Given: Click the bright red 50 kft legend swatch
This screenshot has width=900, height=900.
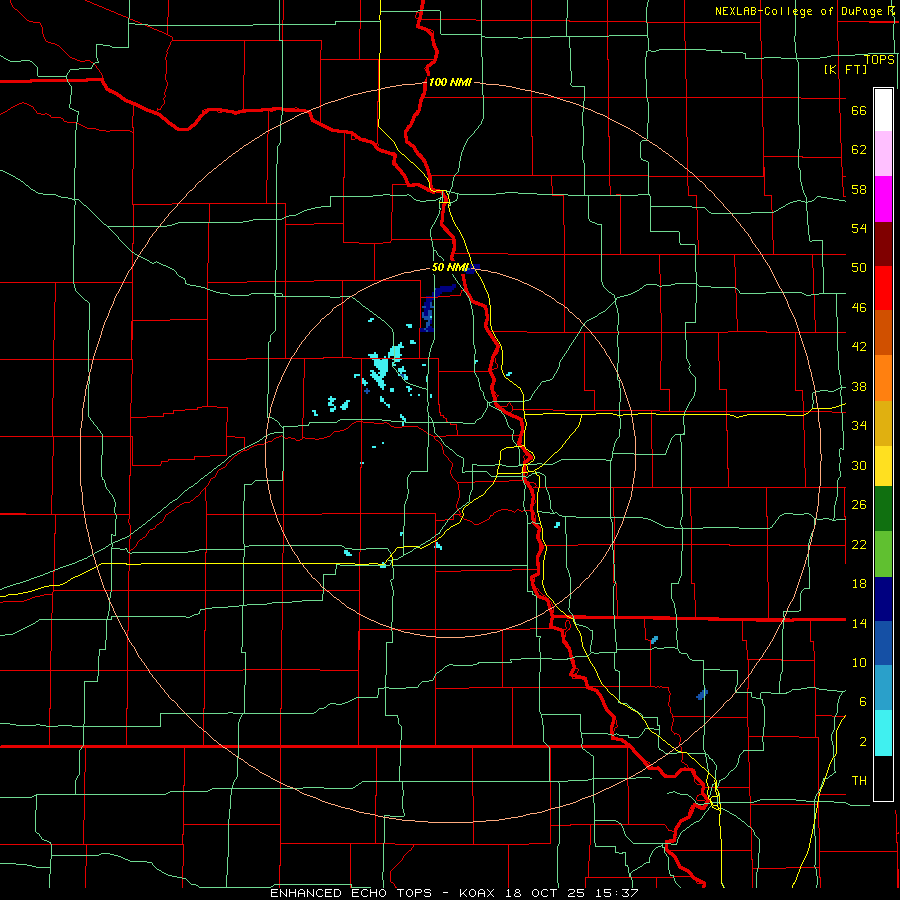Looking at the screenshot, I should pyautogui.click(x=883, y=288).
